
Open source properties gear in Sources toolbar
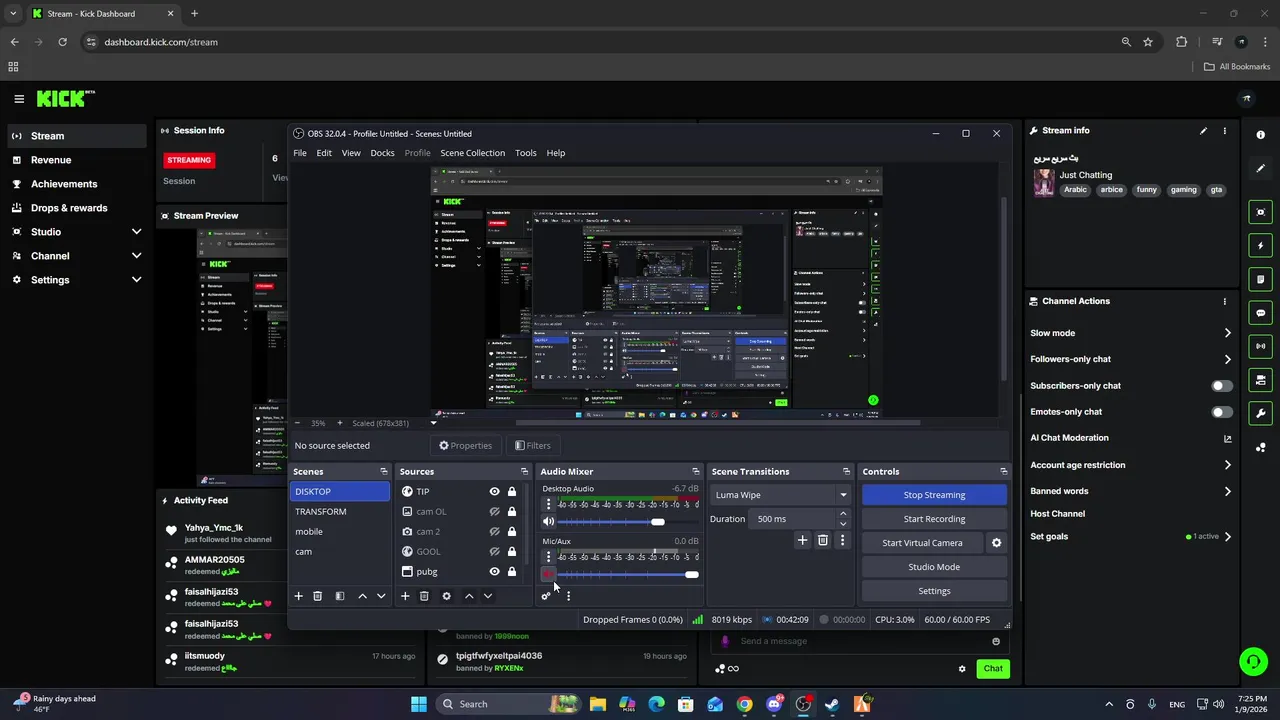point(446,596)
